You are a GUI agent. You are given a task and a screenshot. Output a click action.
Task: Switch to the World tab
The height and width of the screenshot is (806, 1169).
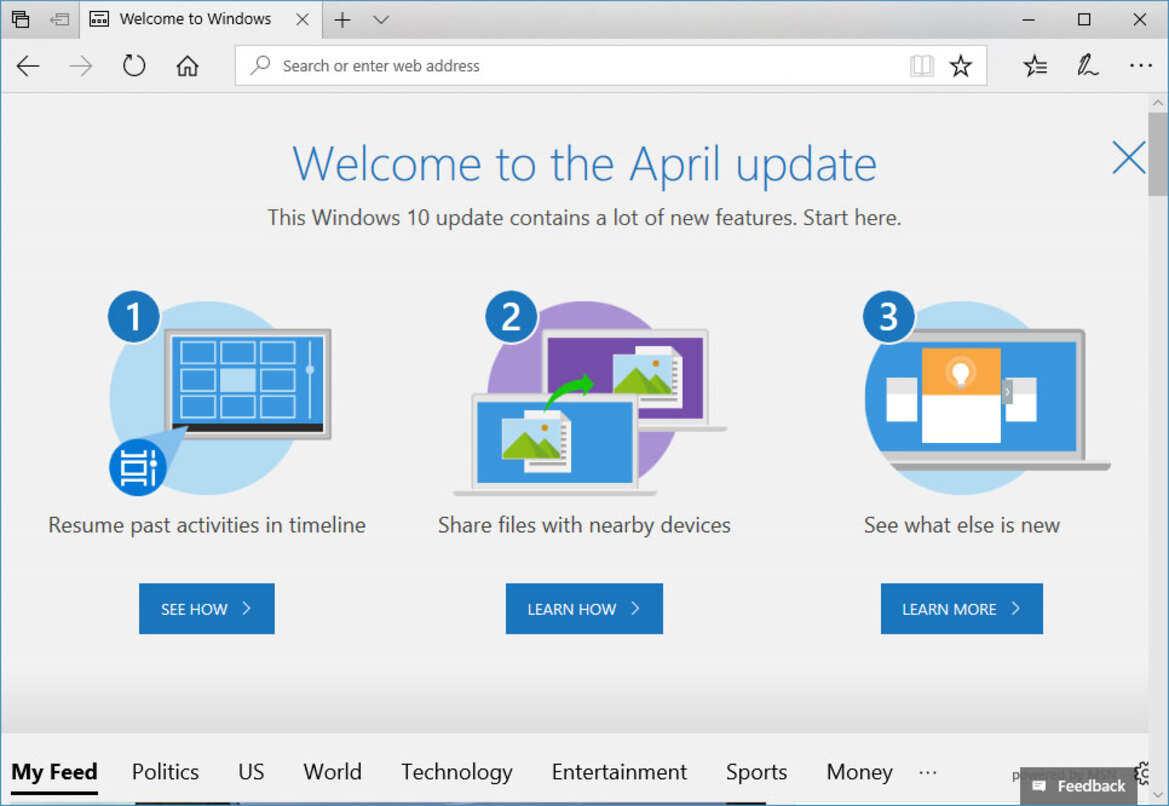point(333,772)
